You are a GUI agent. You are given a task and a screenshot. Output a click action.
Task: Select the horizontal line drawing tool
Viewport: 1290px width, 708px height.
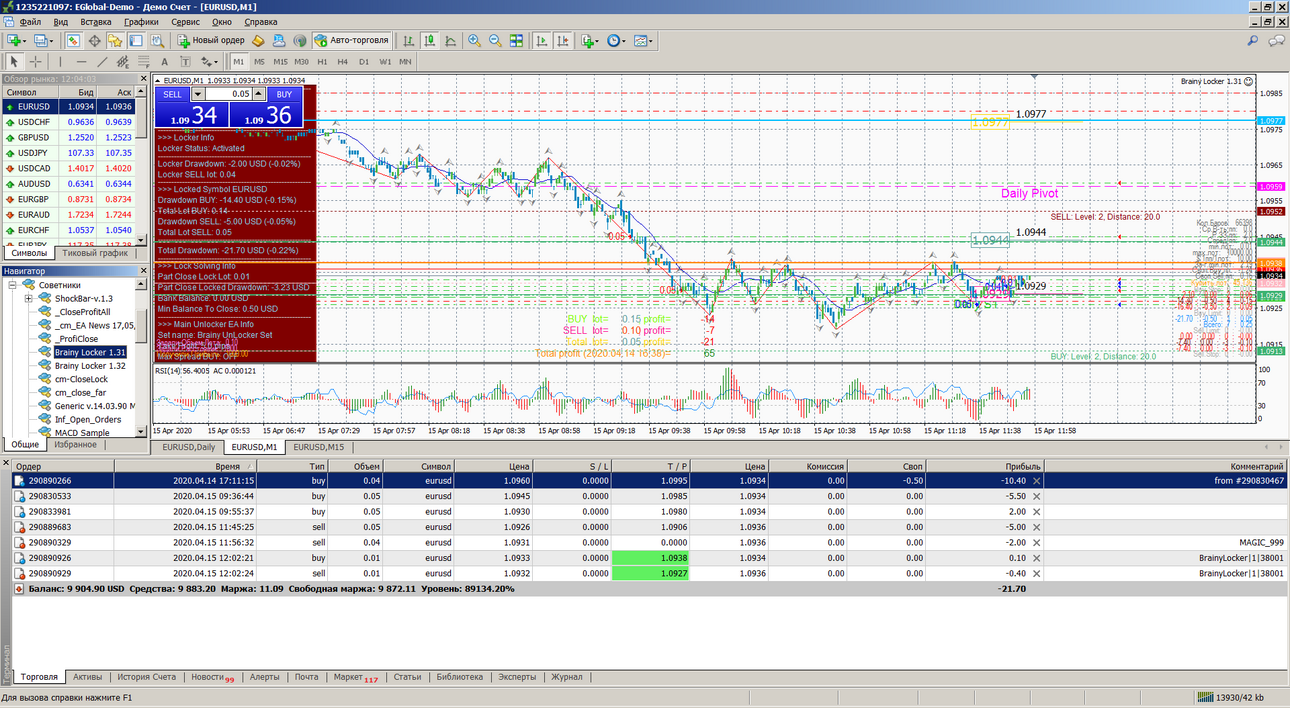pyautogui.click(x=81, y=62)
